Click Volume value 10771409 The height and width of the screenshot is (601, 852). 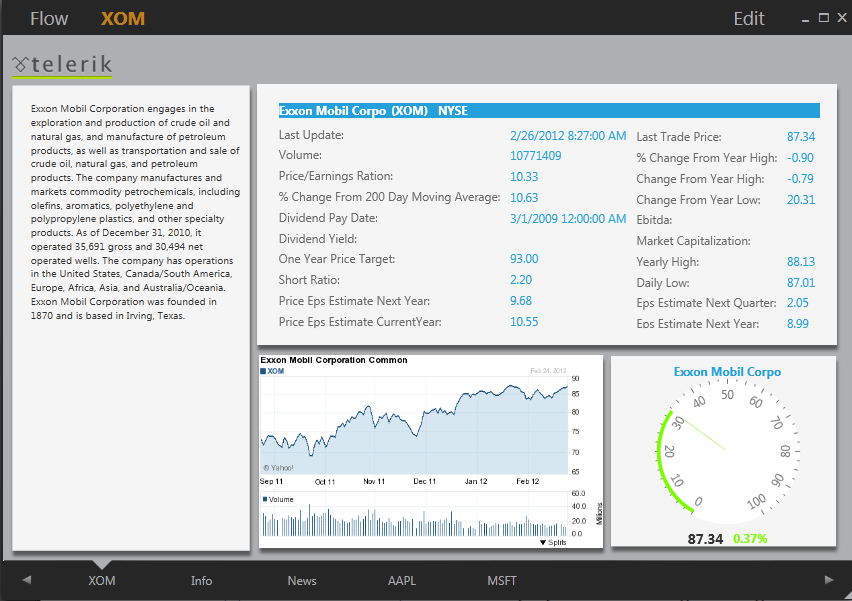pyautogui.click(x=535, y=156)
